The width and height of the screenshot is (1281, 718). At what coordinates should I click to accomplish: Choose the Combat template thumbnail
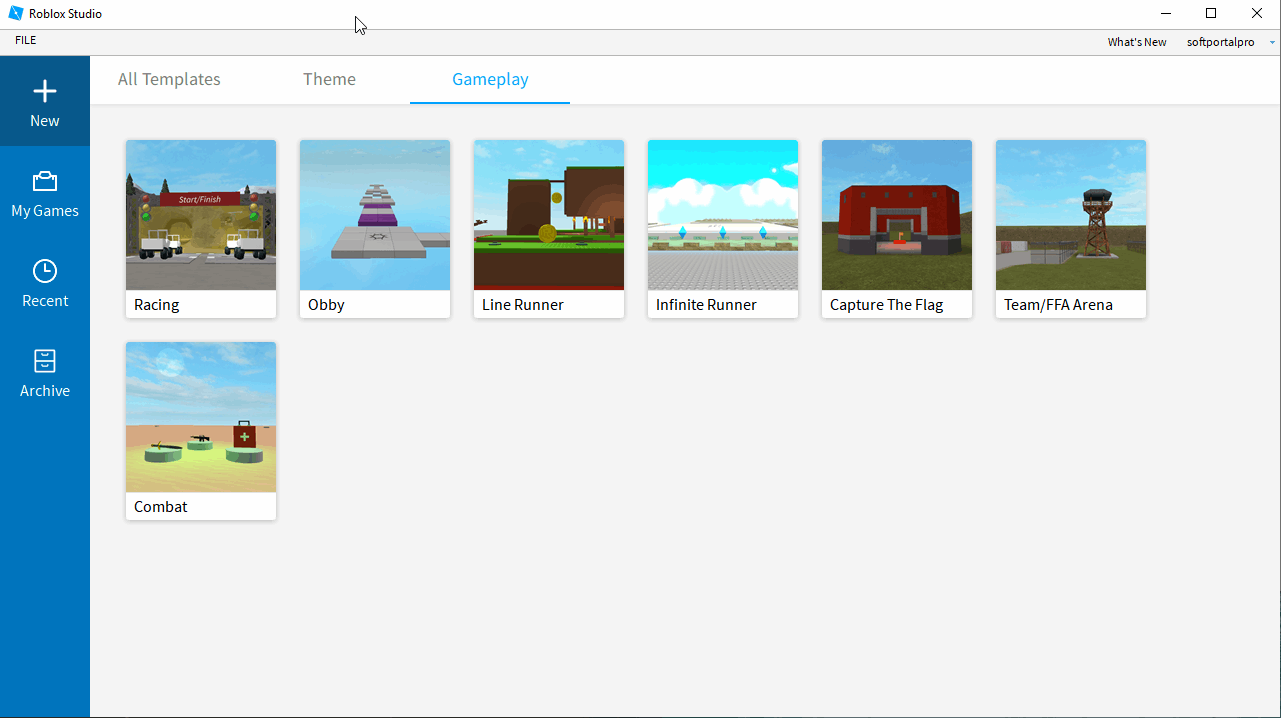pos(201,417)
